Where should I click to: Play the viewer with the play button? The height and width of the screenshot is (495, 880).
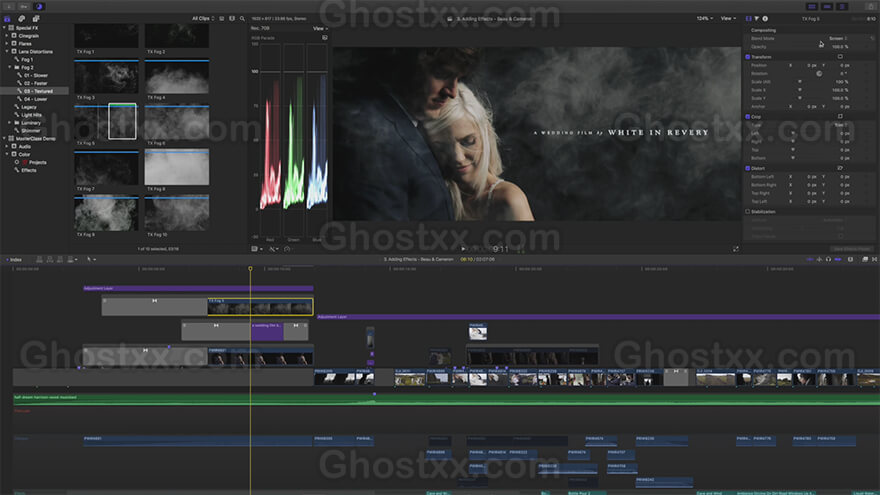click(463, 249)
